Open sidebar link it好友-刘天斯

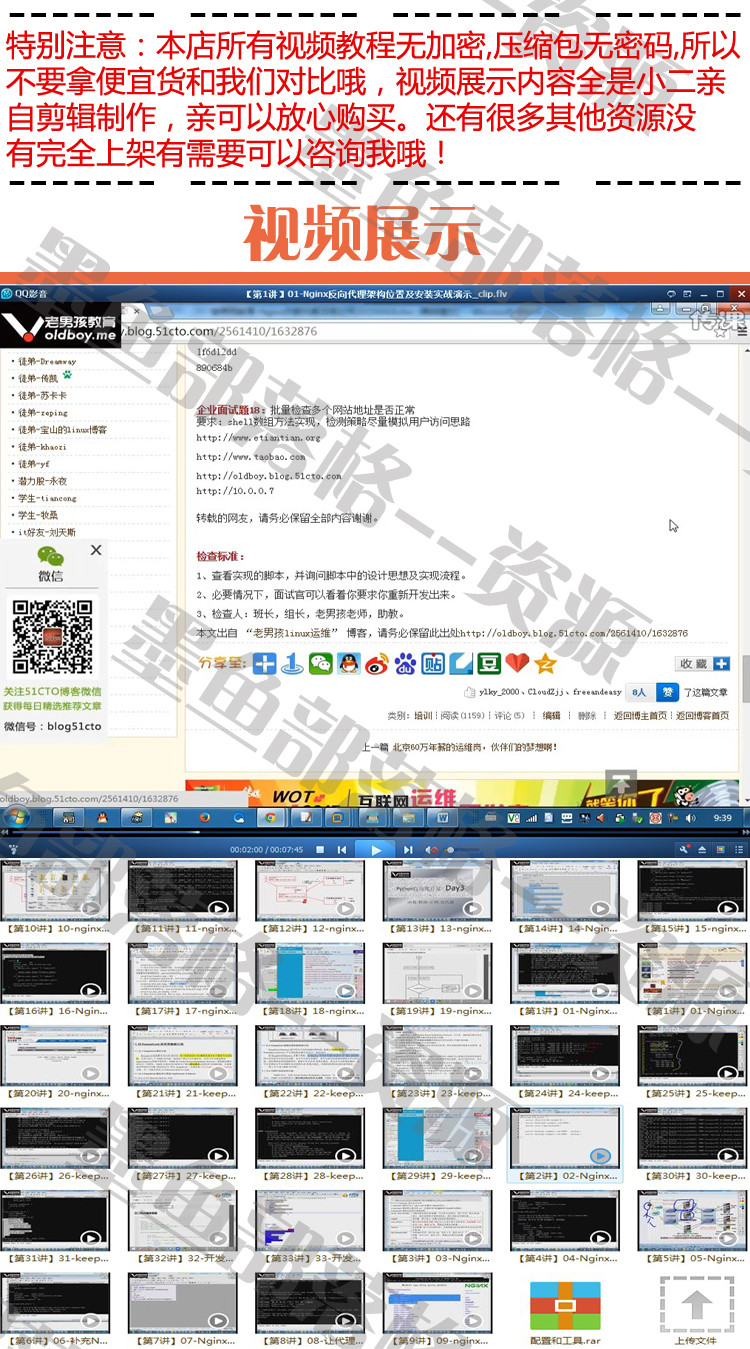(x=46, y=532)
